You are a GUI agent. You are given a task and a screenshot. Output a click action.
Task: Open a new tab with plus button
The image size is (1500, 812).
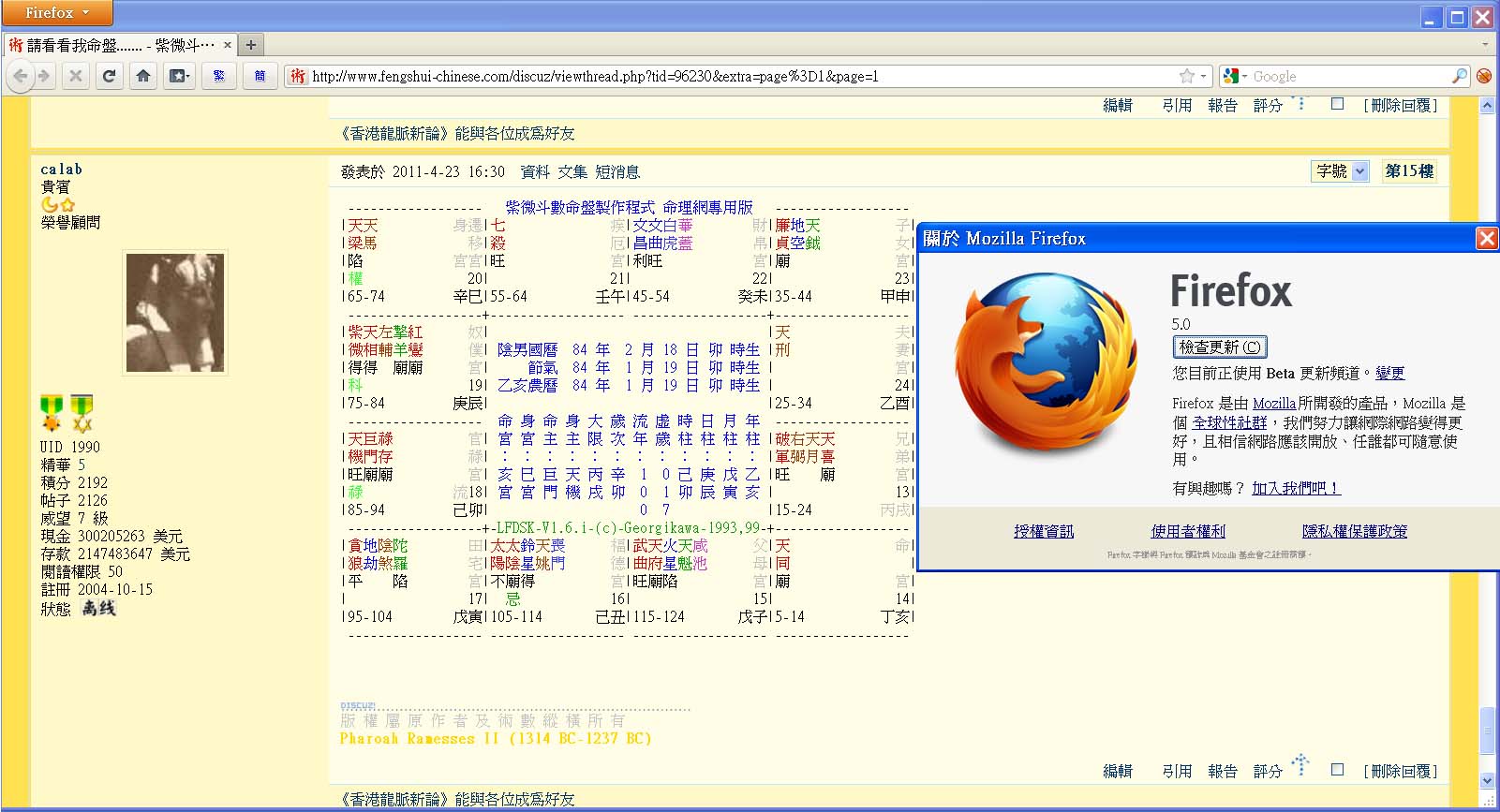(251, 44)
